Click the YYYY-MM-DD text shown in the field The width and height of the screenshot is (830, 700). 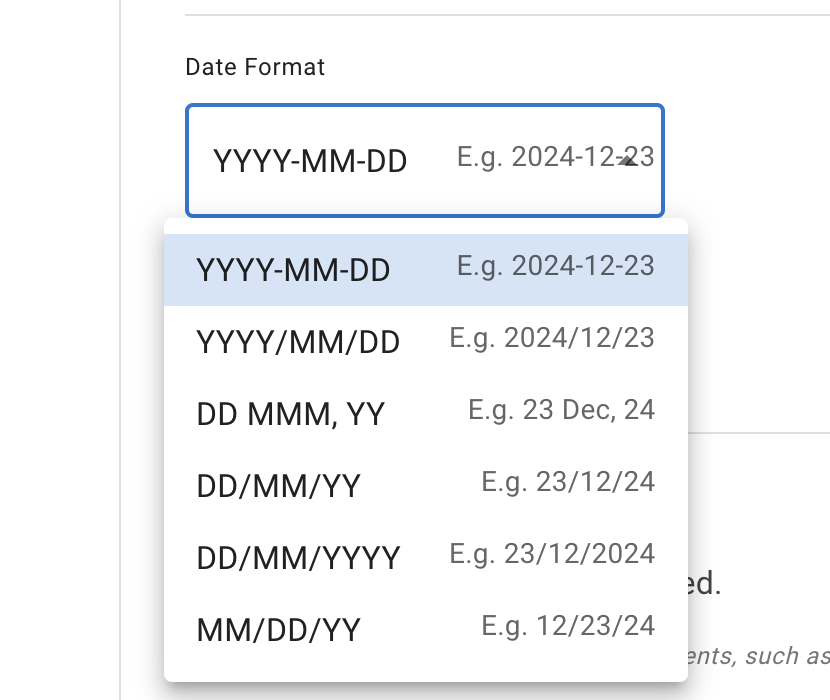pyautogui.click(x=312, y=159)
